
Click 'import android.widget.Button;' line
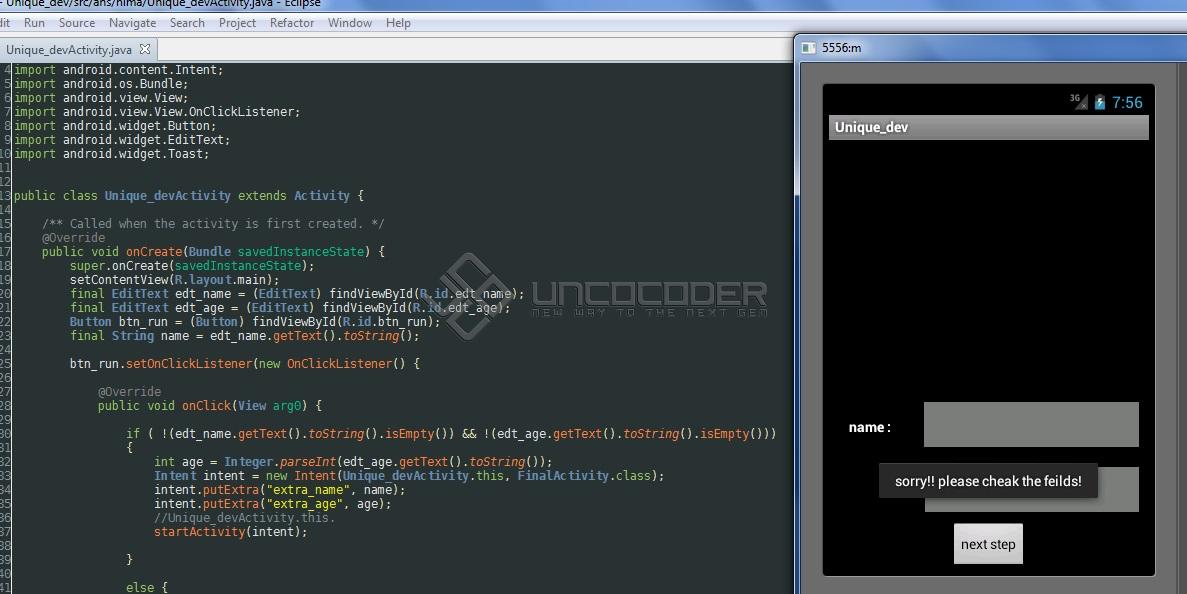115,126
